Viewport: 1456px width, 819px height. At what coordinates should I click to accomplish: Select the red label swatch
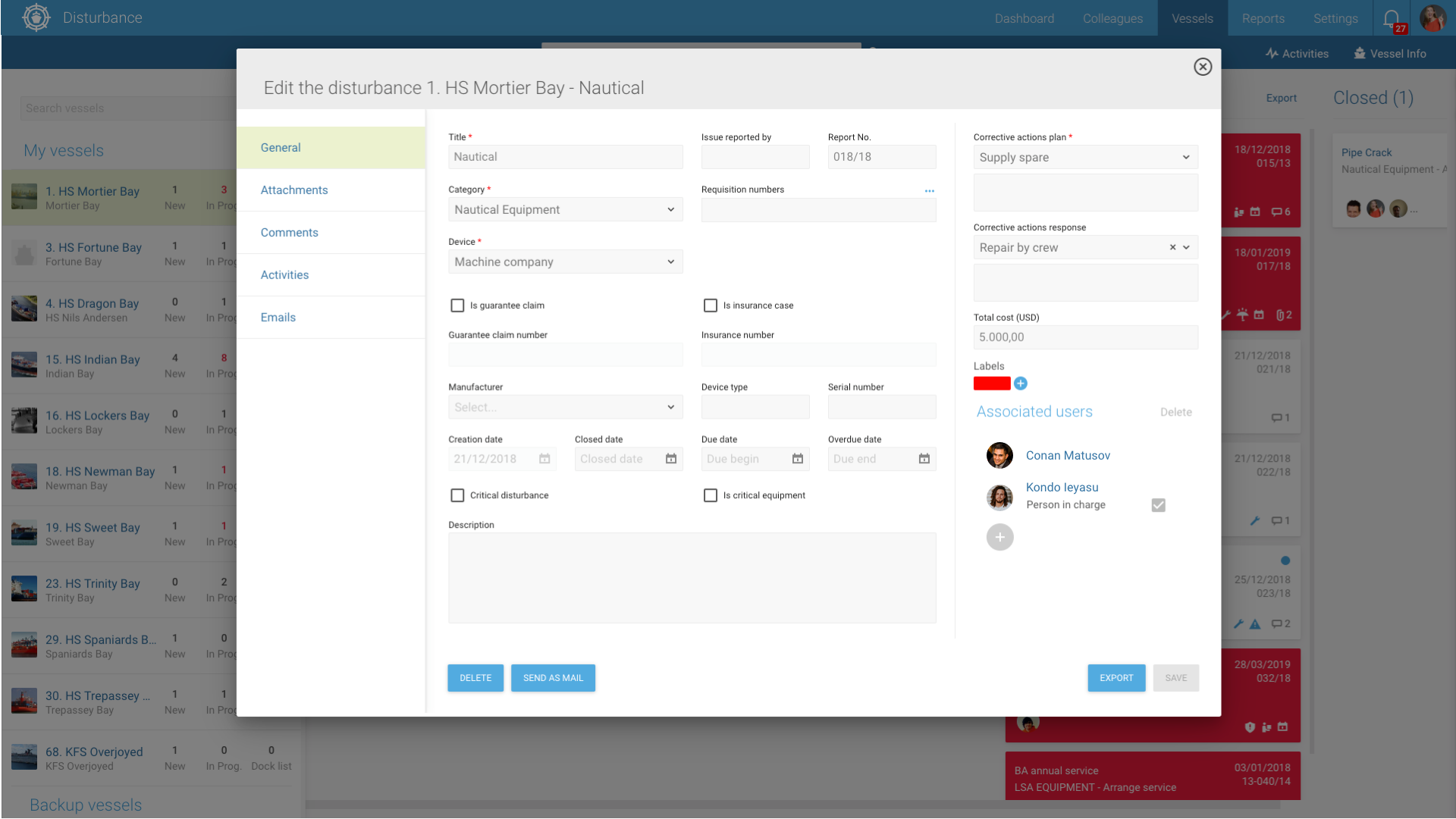pos(992,384)
